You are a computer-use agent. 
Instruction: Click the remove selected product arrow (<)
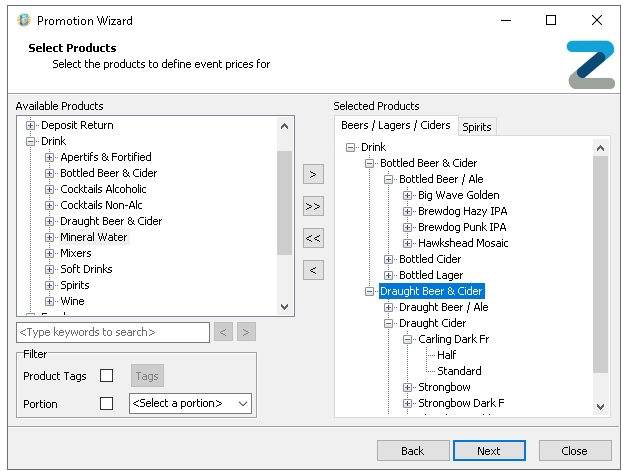pyautogui.click(x=313, y=270)
